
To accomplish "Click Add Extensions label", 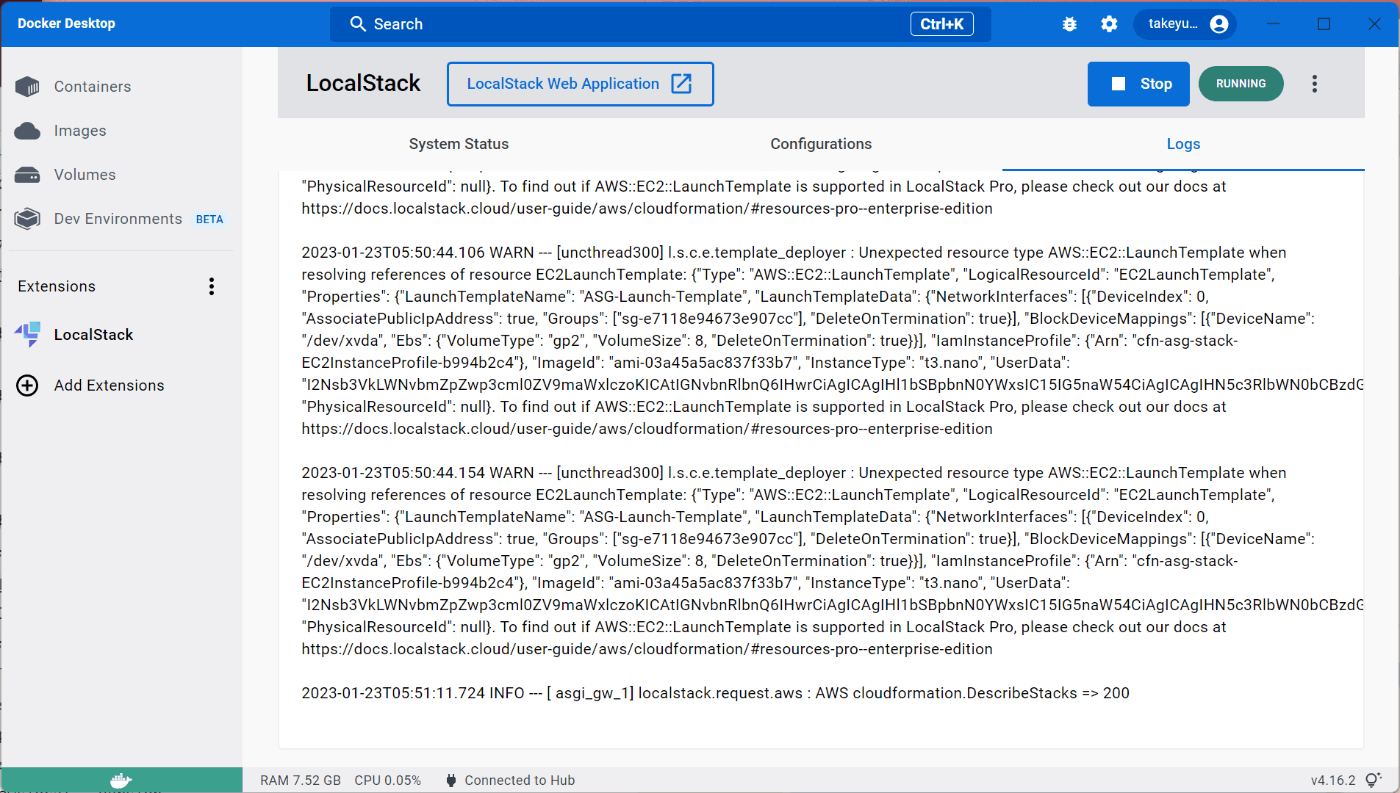I will [109, 385].
